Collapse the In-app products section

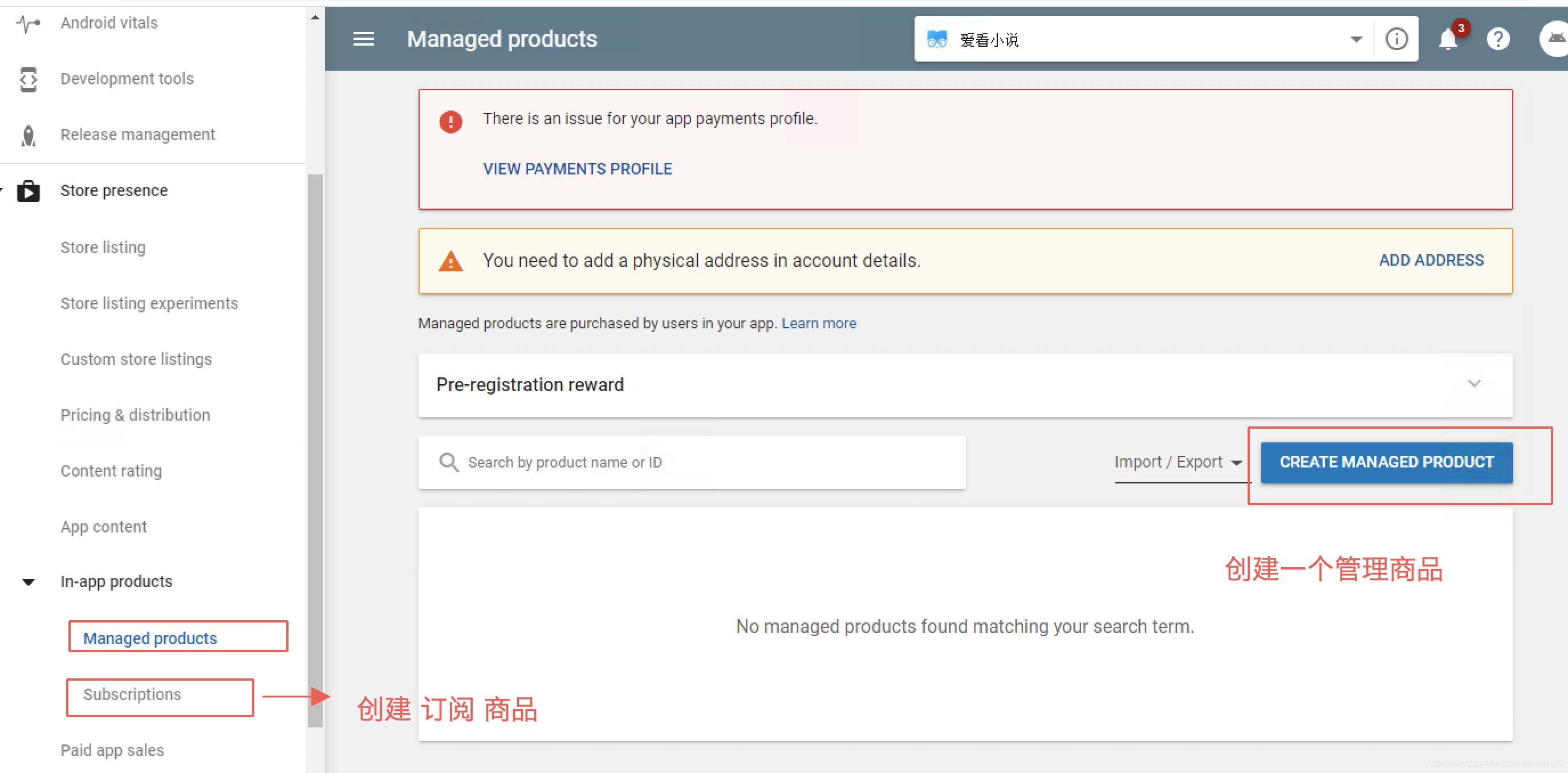tap(28, 583)
